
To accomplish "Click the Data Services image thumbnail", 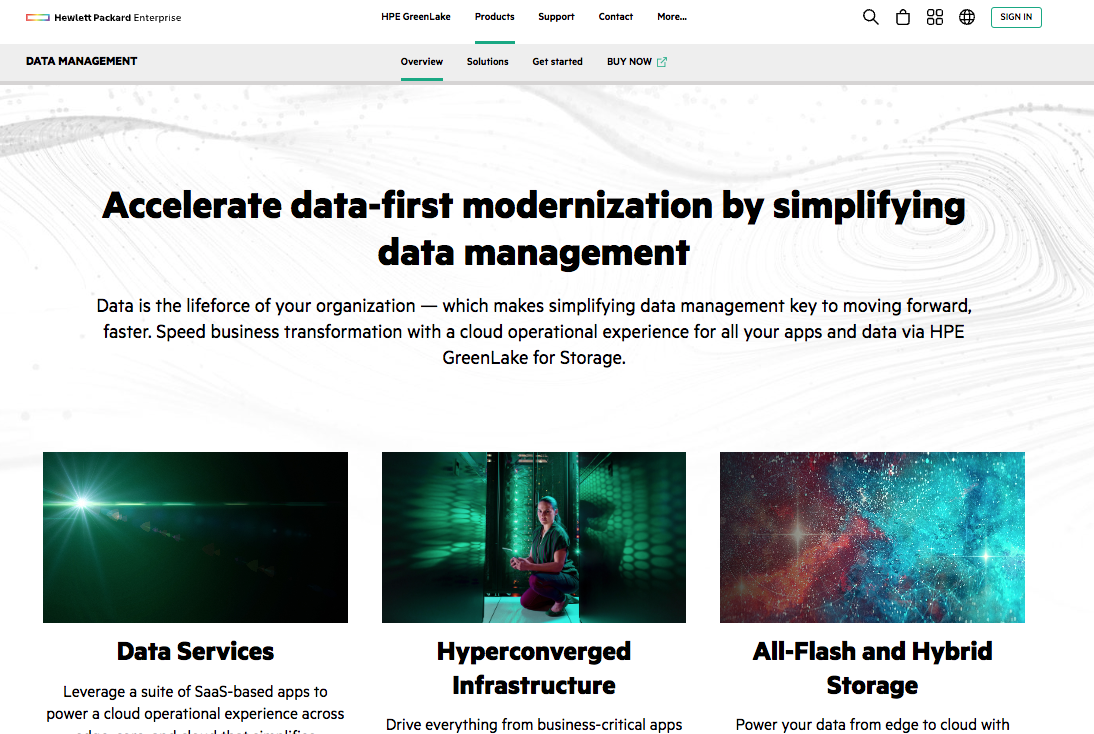I will pyautogui.click(x=195, y=537).
